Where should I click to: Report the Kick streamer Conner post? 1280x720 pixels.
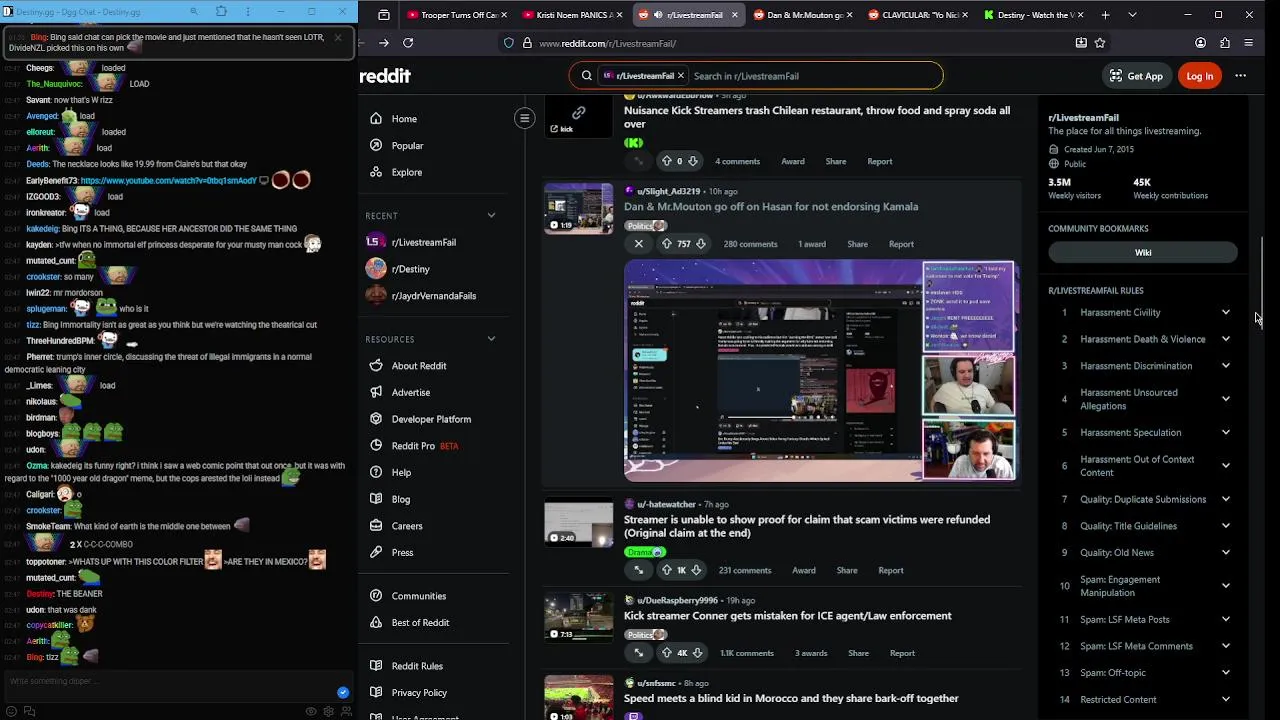click(x=902, y=653)
